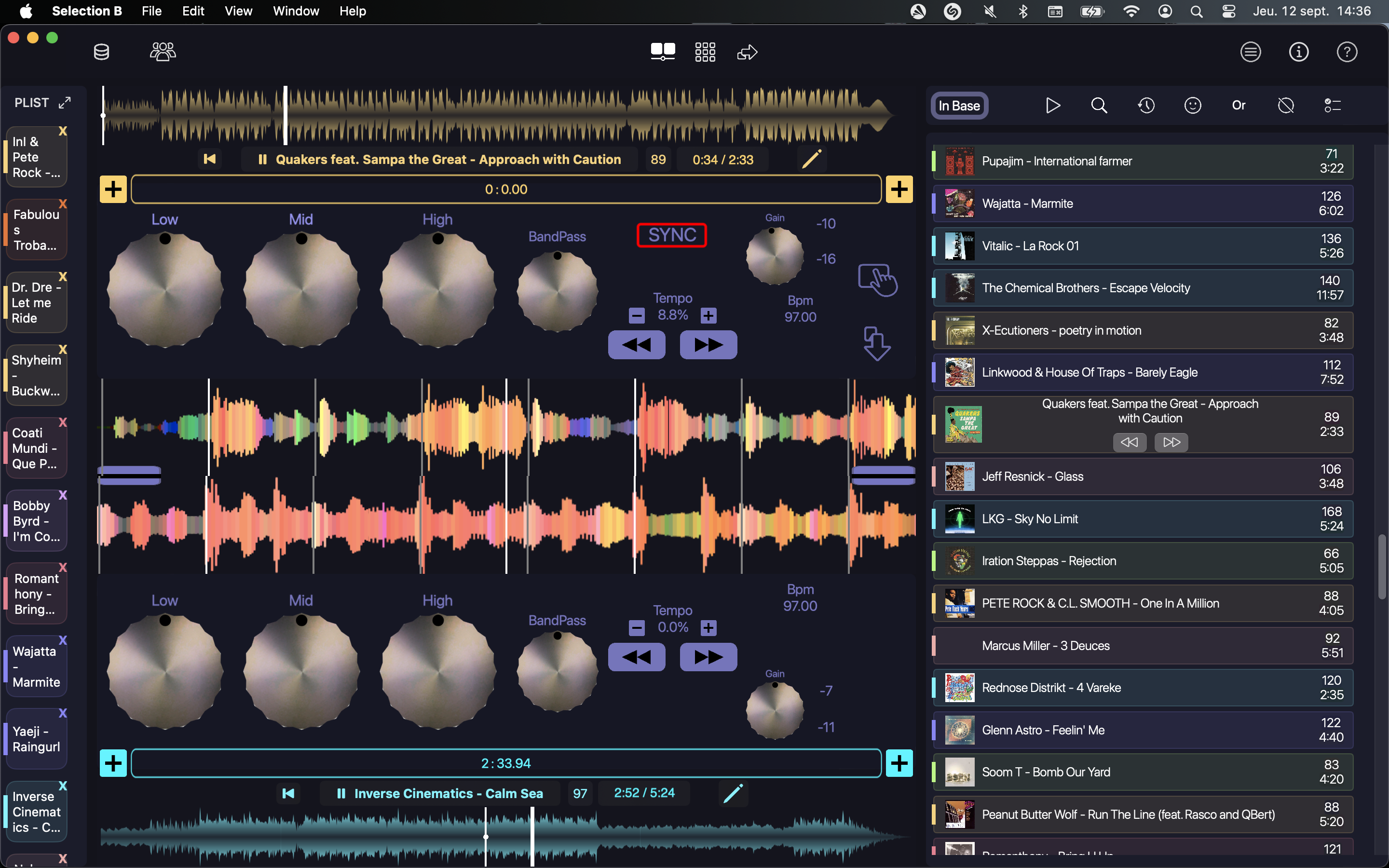Viewport: 1389px width, 868px height.
Task: Open the database icon in top toolbar
Action: (102, 52)
